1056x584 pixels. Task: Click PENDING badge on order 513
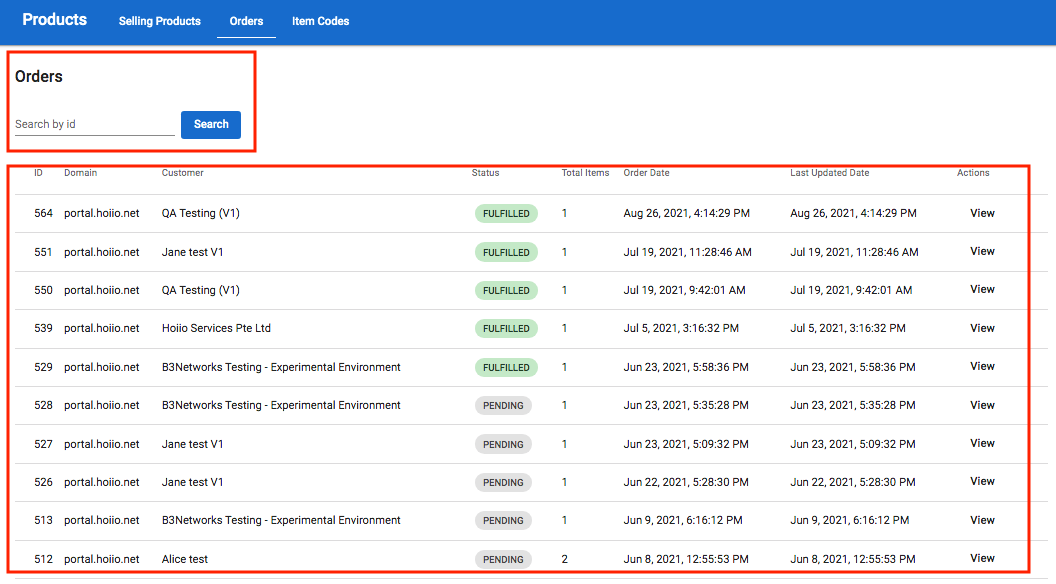503,521
